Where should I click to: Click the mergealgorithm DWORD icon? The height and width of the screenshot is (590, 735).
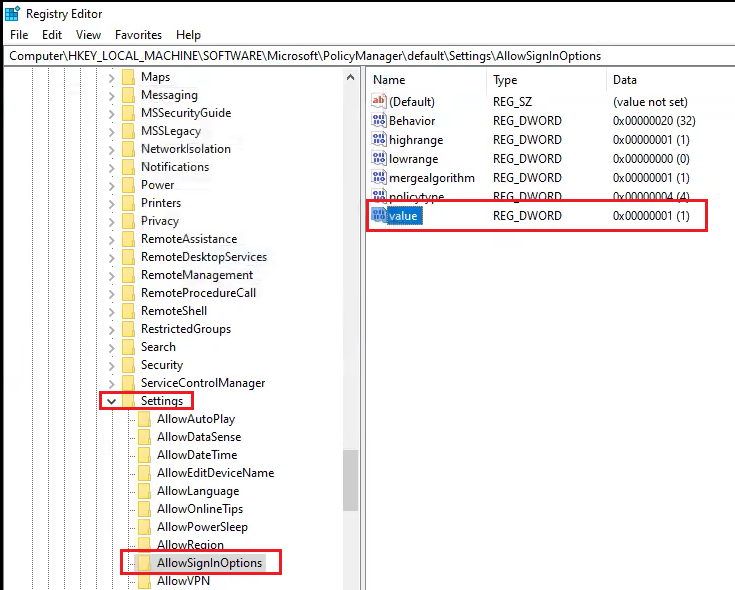(x=378, y=177)
